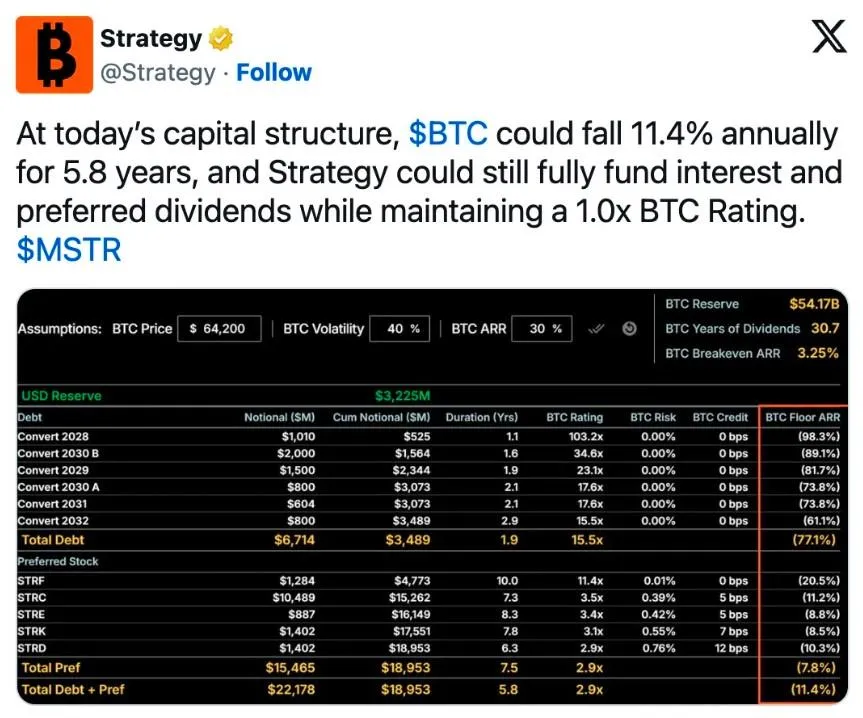Select the STRF preferred stock row
Viewport: 863px width, 718px height.
(x=429, y=580)
